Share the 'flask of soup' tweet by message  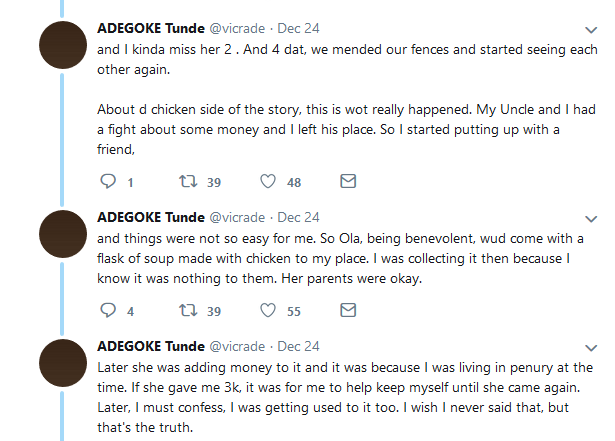point(348,310)
